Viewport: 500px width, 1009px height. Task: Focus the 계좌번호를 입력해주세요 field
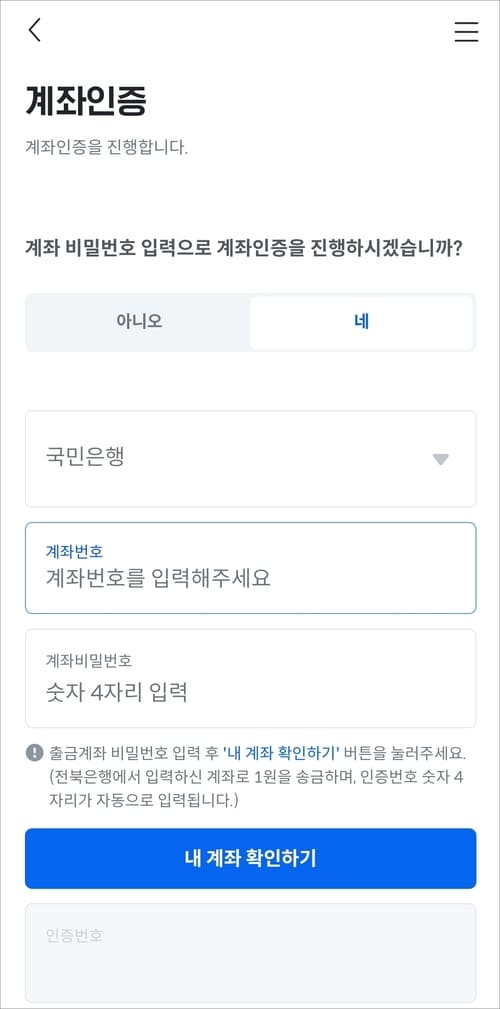click(250, 568)
